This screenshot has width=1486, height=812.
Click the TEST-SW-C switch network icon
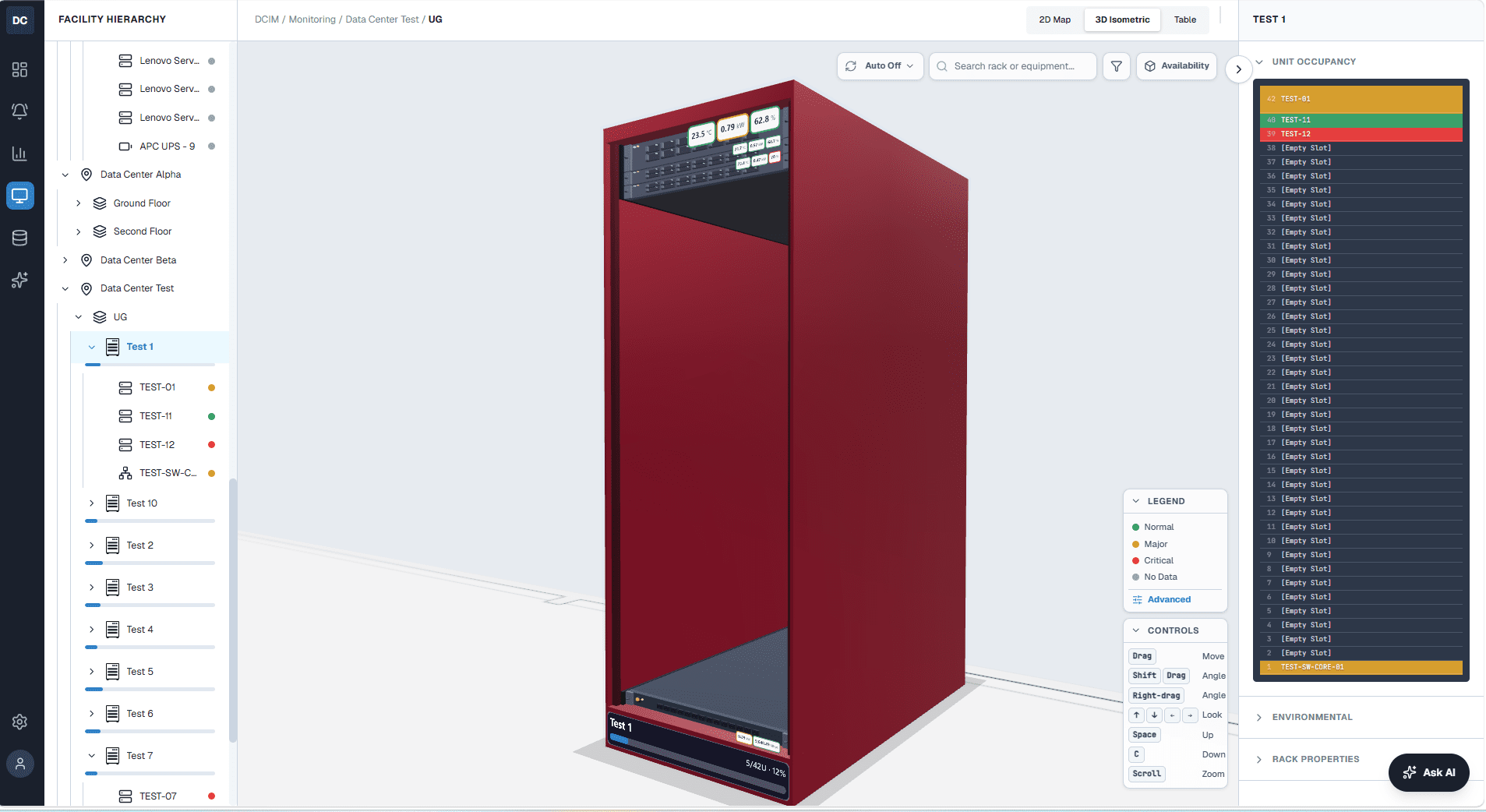[125, 473]
